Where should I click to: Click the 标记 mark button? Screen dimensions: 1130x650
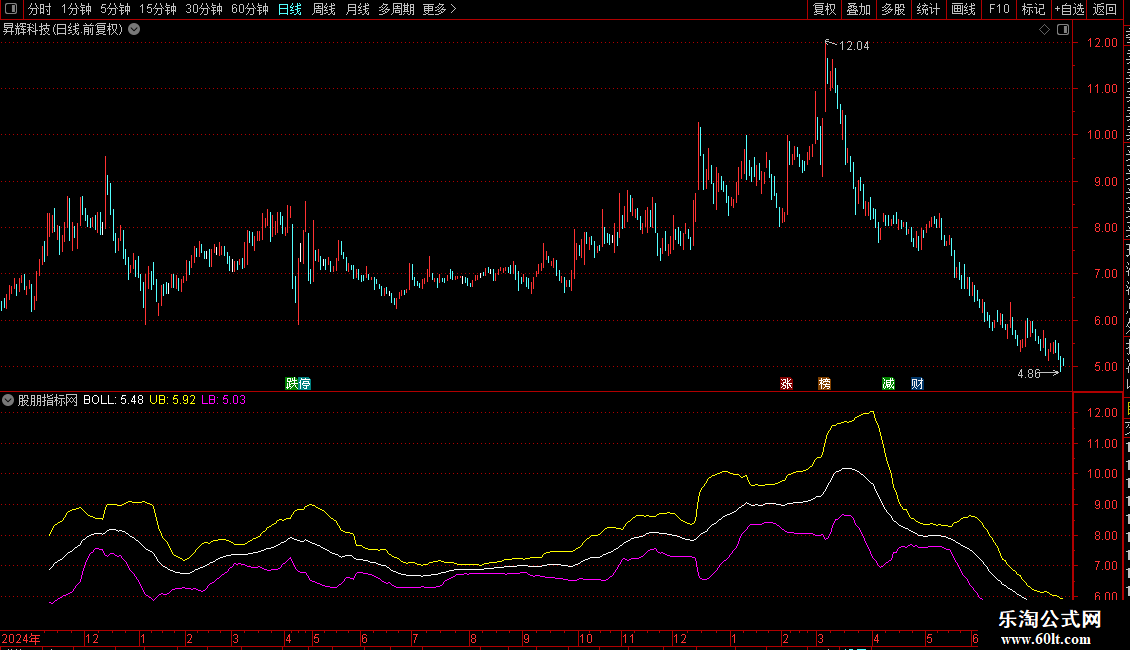coord(1033,9)
